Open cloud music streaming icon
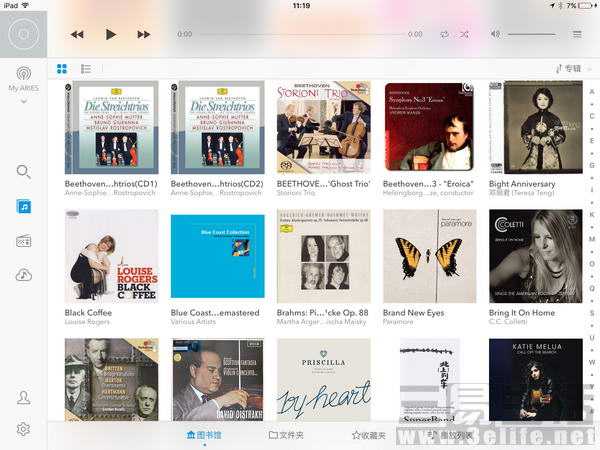The width and height of the screenshot is (600, 450). [24, 275]
